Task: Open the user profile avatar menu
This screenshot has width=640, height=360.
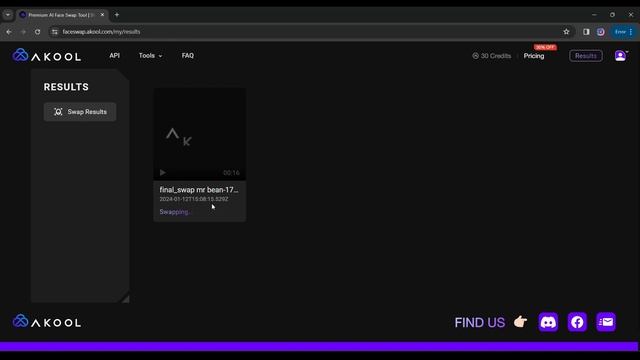Action: click(x=620, y=56)
